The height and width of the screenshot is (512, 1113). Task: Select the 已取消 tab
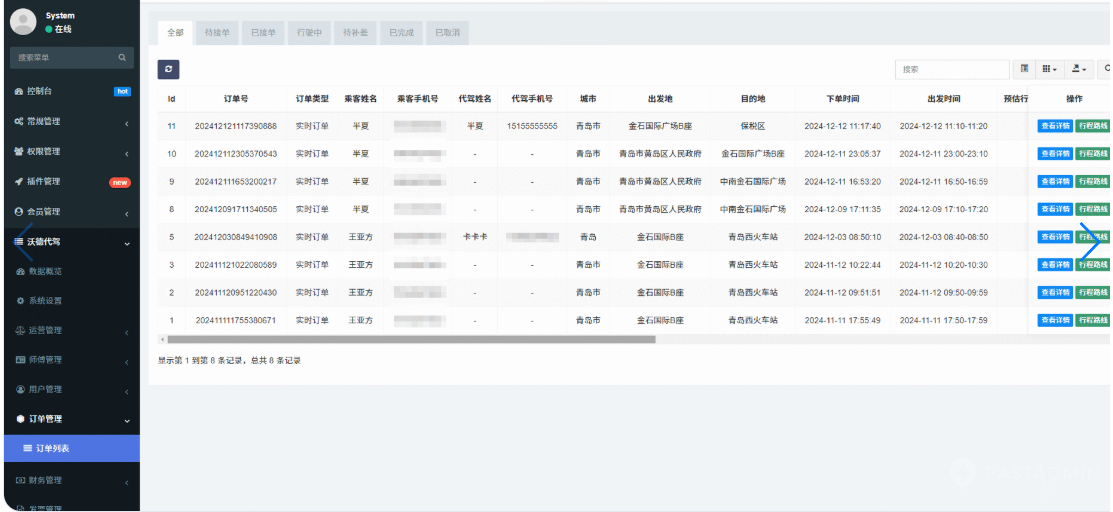coord(447,33)
